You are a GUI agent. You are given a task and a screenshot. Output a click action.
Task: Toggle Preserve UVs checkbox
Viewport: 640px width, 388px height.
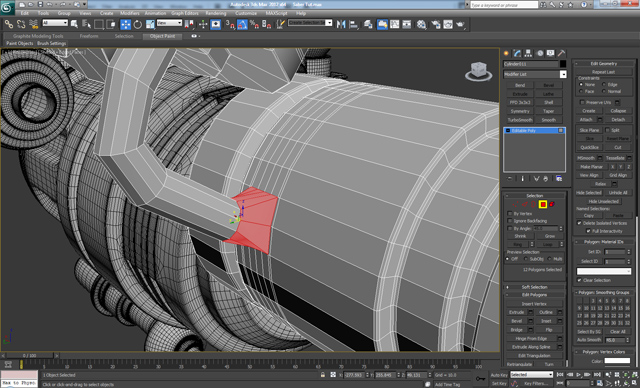[x=582, y=102]
